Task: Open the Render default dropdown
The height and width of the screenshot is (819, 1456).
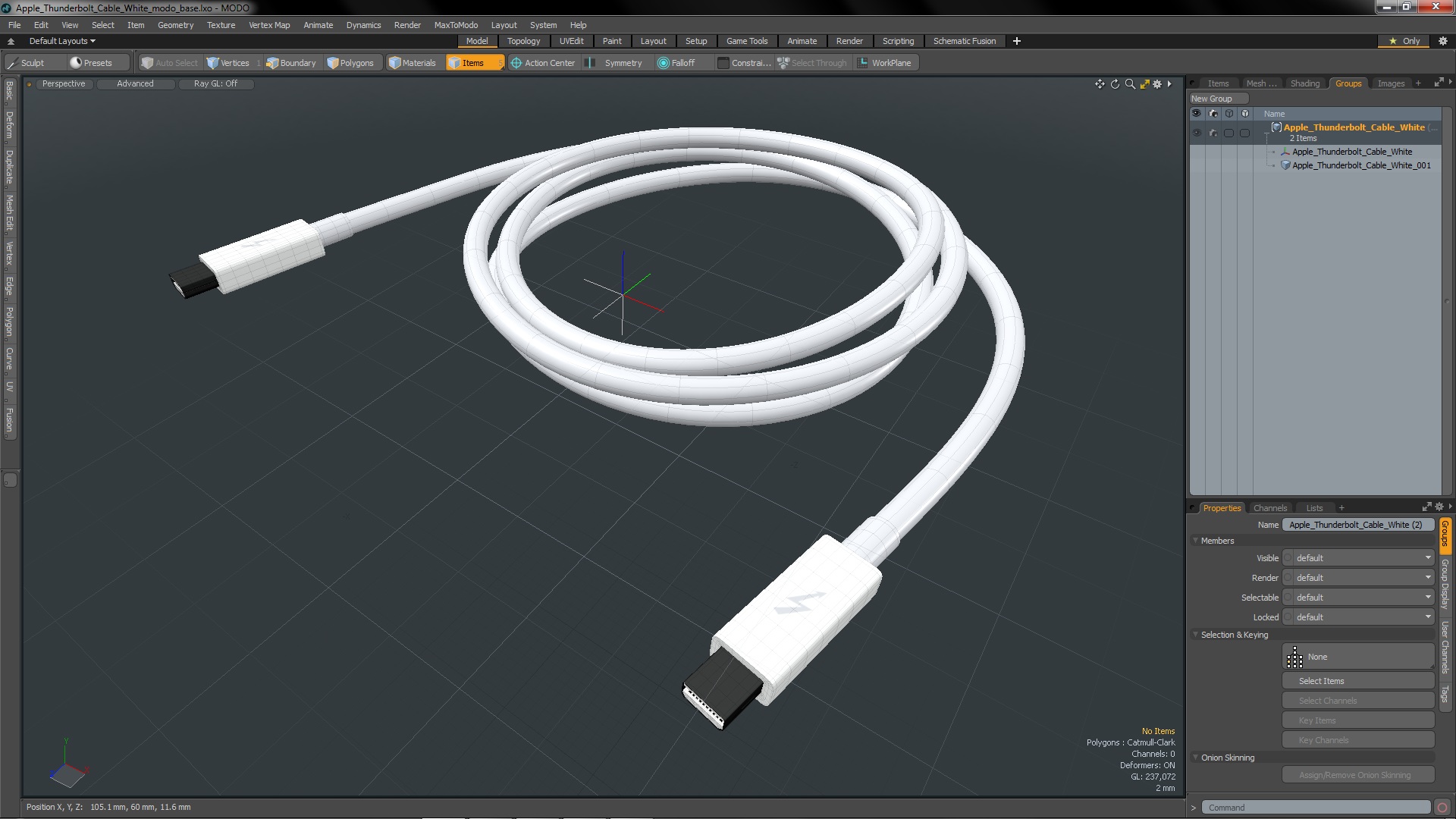Action: (1358, 578)
